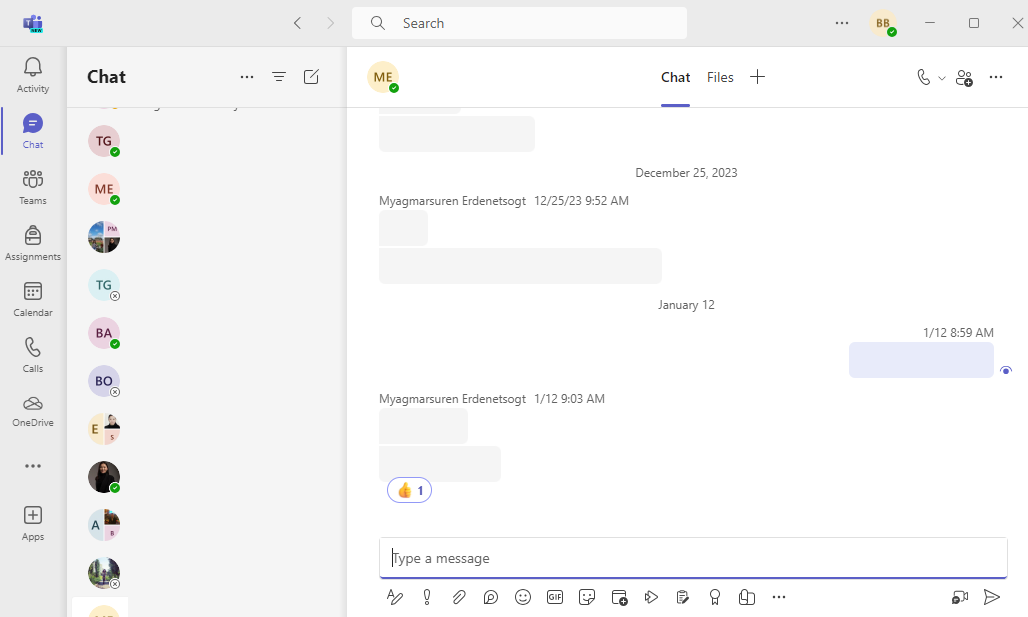The height and width of the screenshot is (617, 1028).
Task: Click sender name on 12/25/23 message
Action: 452,201
